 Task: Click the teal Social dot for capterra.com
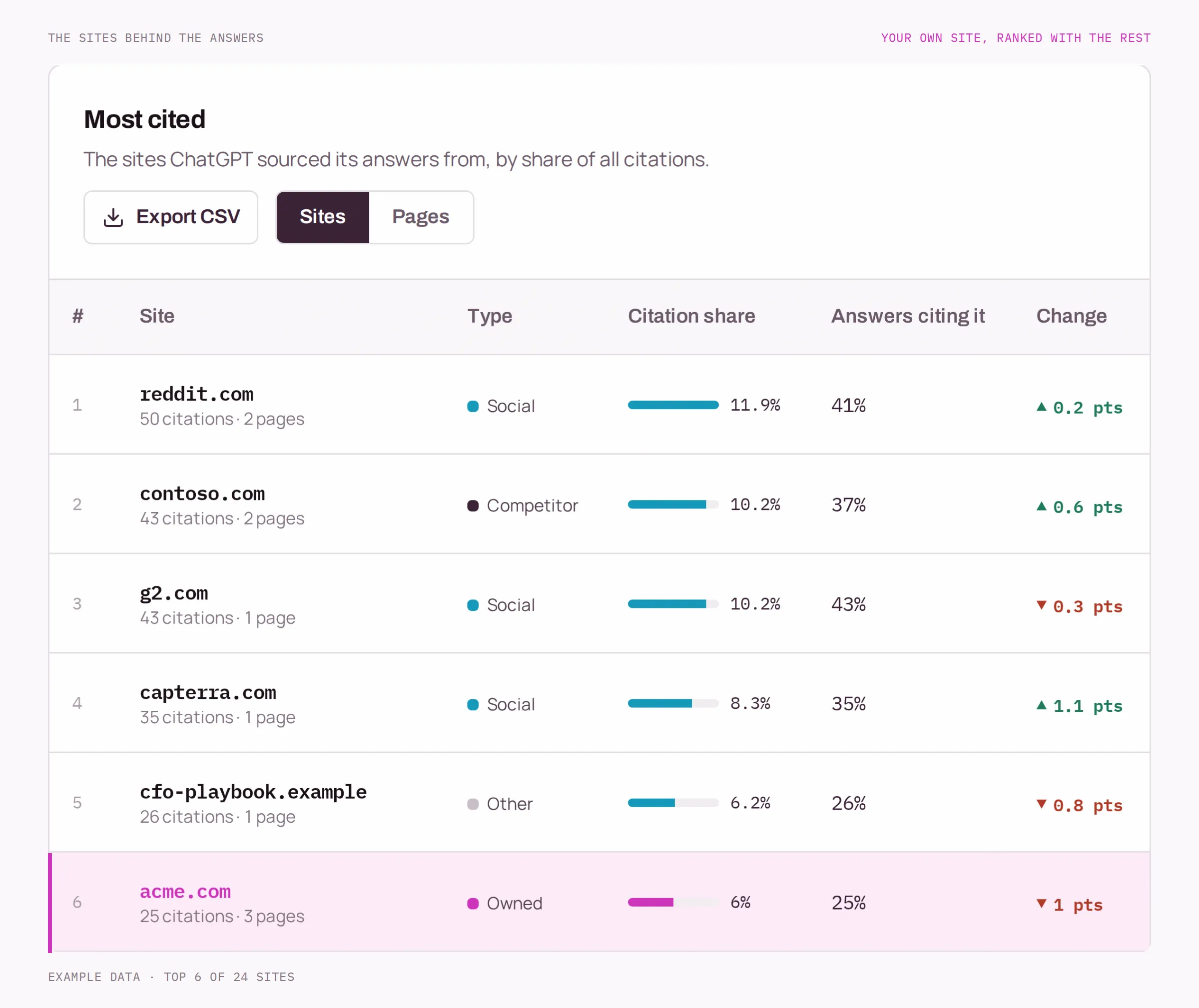tap(473, 705)
